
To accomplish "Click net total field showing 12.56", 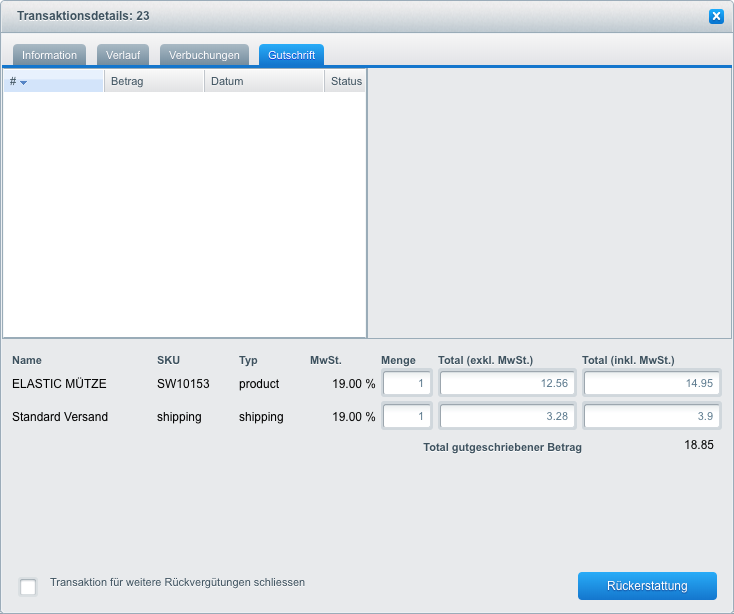I will click(507, 384).
